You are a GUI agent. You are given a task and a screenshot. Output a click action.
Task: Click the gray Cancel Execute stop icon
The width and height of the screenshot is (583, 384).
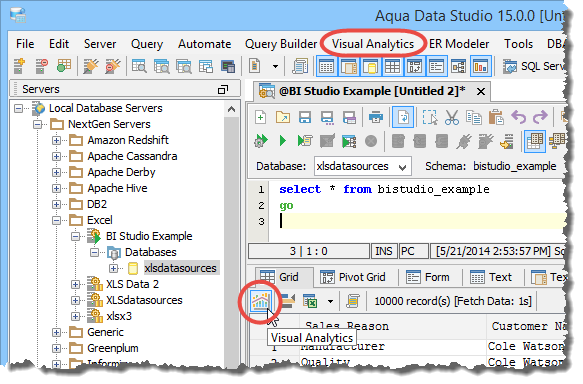pyautogui.click(x=371, y=141)
